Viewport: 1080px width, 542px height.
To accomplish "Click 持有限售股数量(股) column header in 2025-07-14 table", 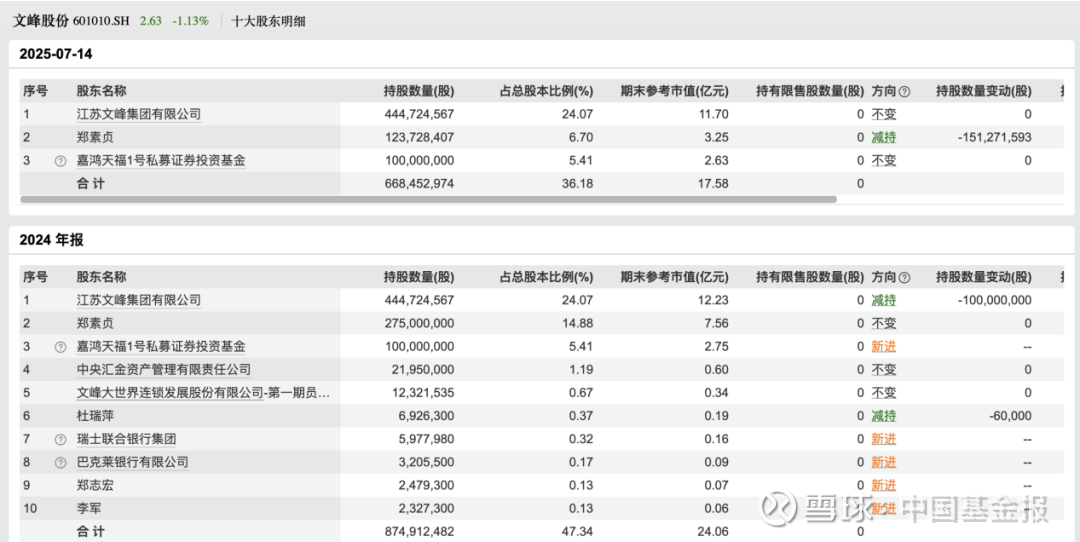I will click(x=809, y=91).
